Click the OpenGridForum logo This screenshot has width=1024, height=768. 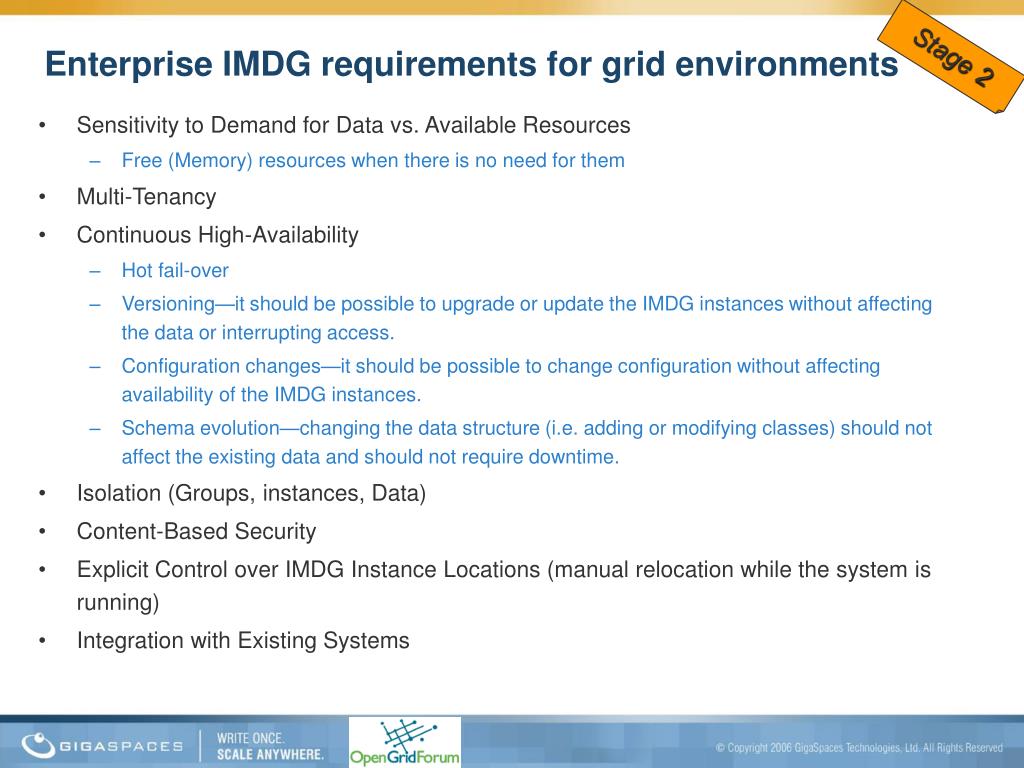(405, 742)
